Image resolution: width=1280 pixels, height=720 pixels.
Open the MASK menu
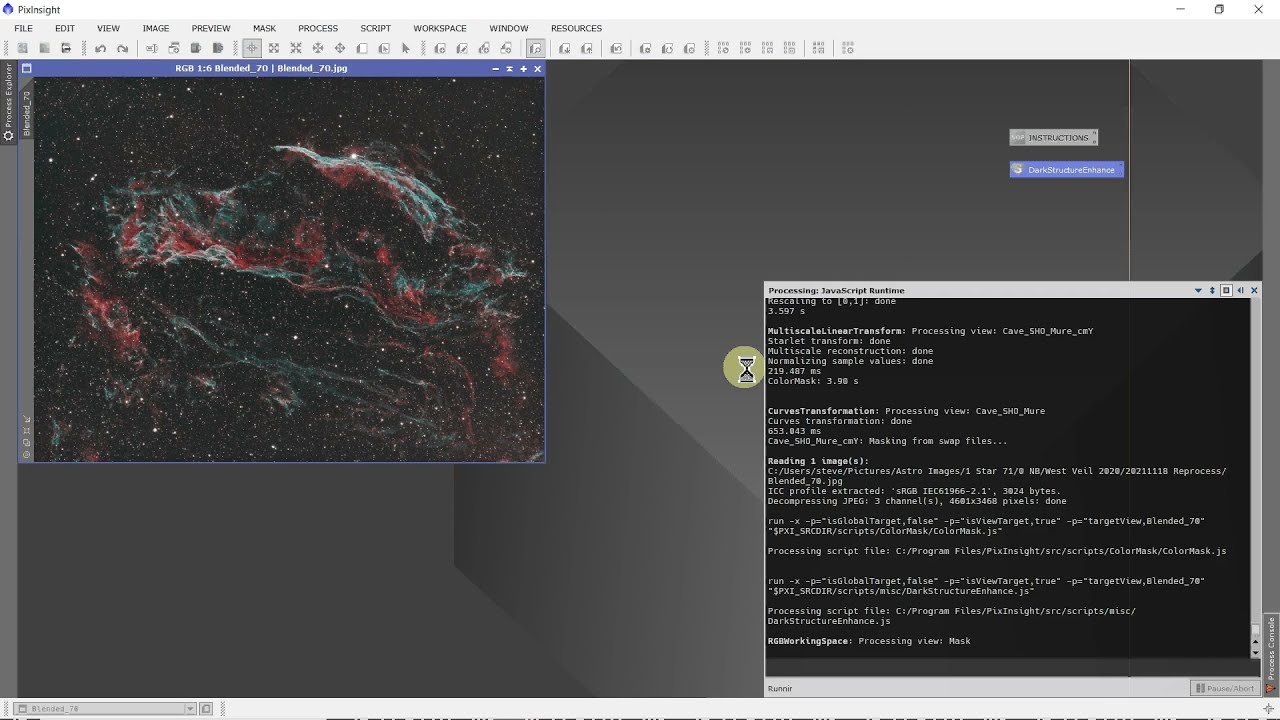pos(264,28)
